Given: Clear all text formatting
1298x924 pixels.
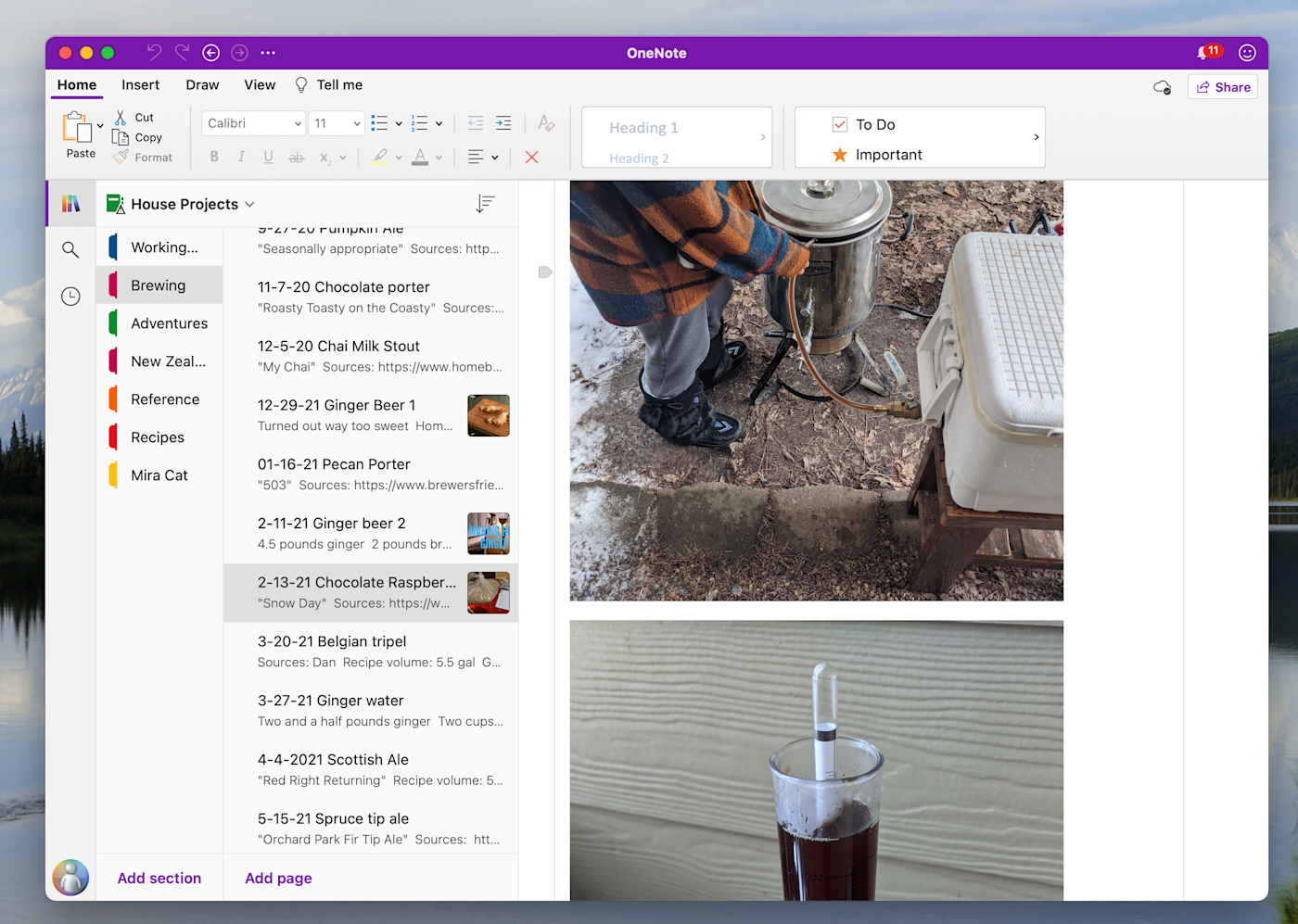Looking at the screenshot, I should tap(546, 123).
